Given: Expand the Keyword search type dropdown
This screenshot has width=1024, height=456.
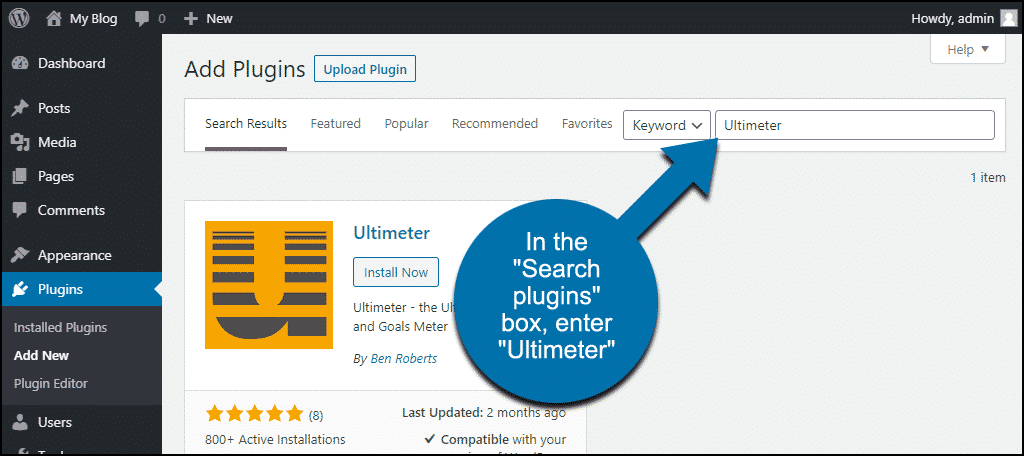Looking at the screenshot, I should click(667, 125).
